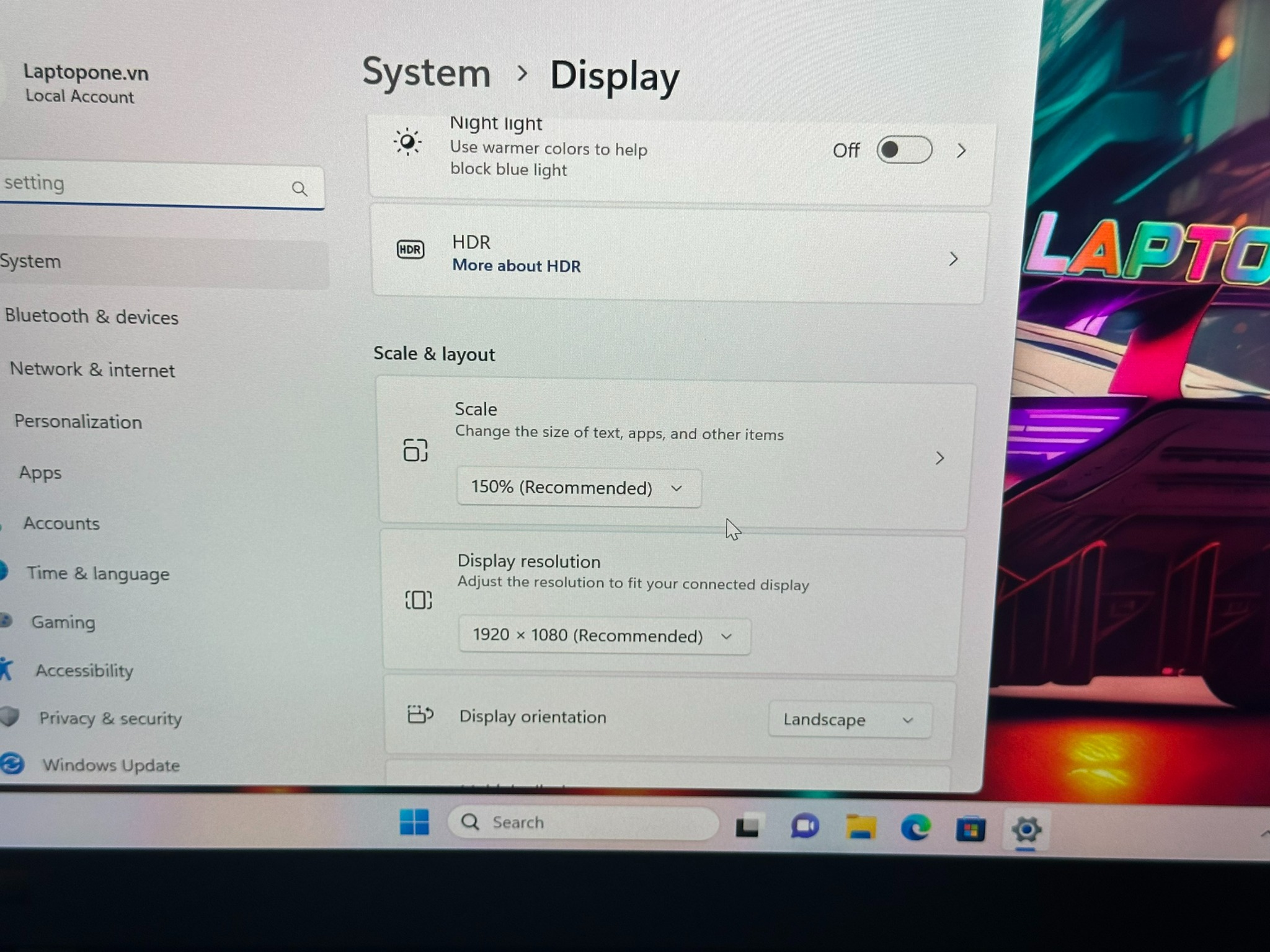Open Bluetooth & devices section
Screen dimensions: 1270x952
click(92, 317)
